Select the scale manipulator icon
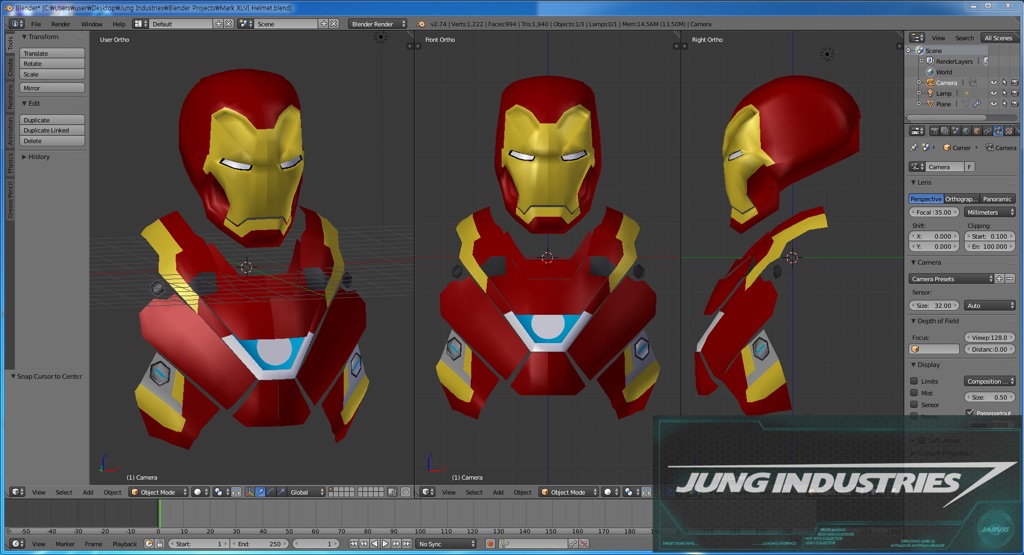1024x555 pixels. point(281,492)
